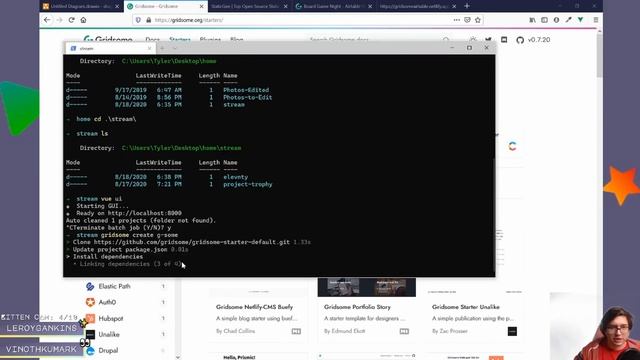Click the chat icon beside Twitter

504,40
